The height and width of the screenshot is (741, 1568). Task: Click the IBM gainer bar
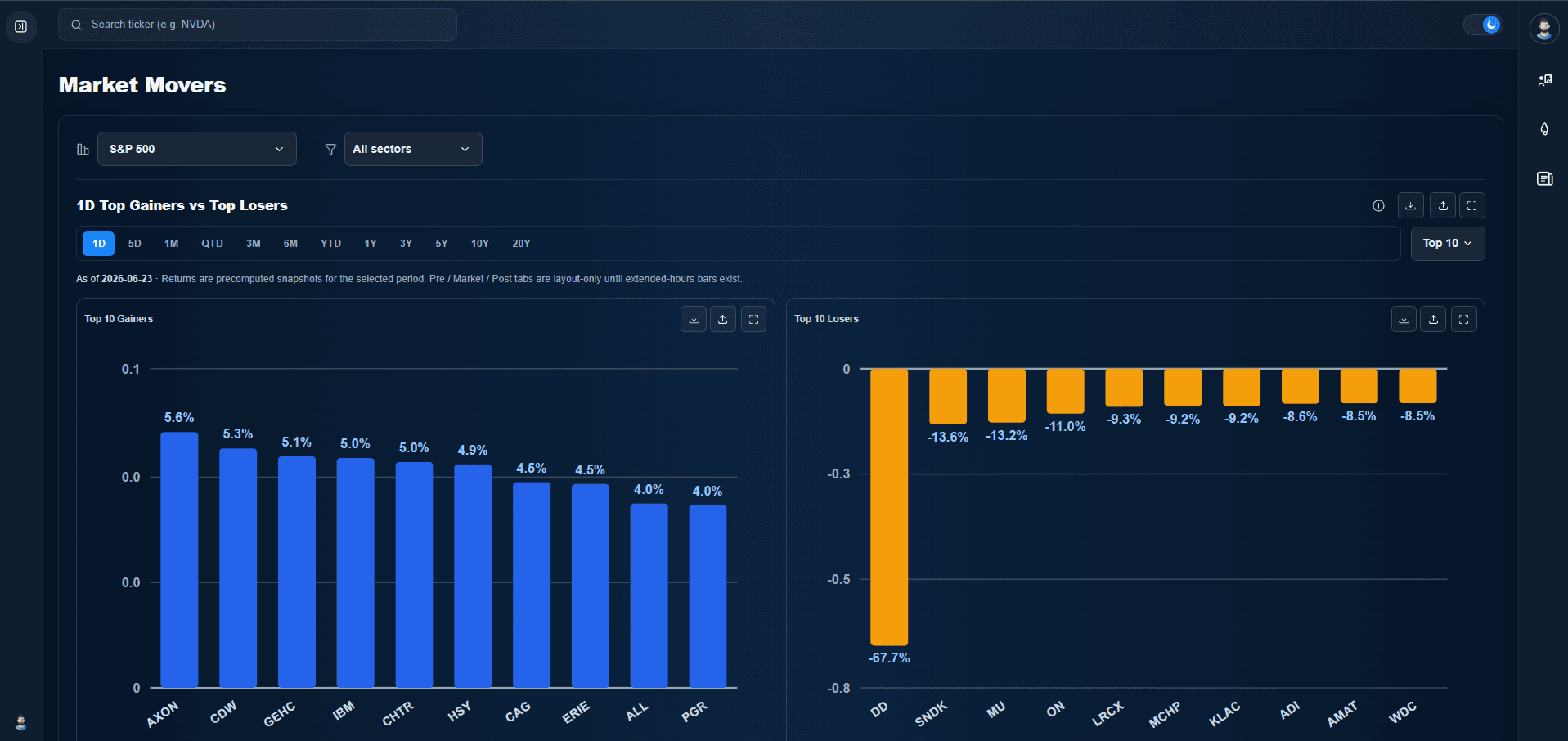click(x=356, y=573)
